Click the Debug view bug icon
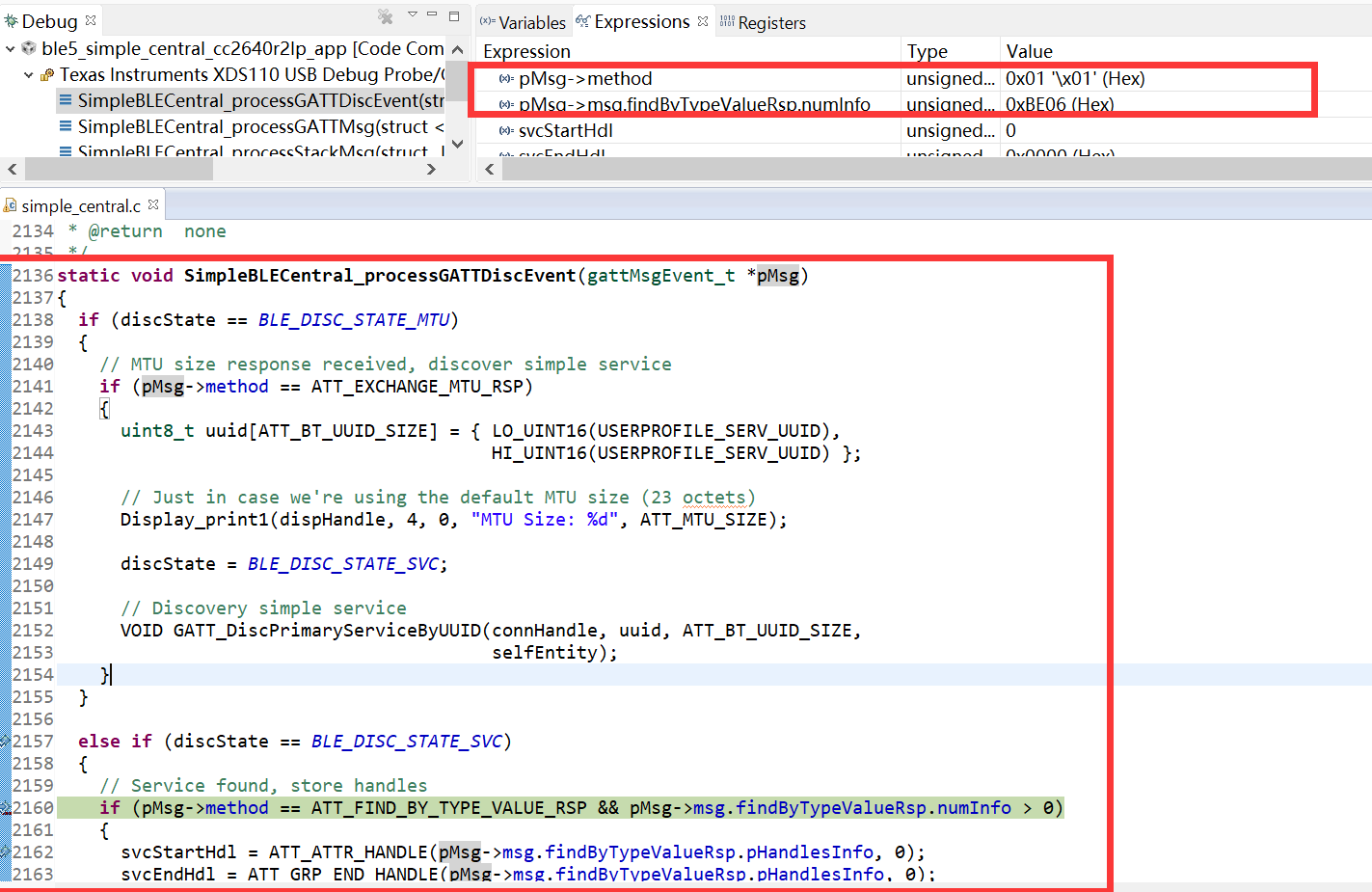Screen dimensions: 1372x892 pyautogui.click(x=11, y=20)
